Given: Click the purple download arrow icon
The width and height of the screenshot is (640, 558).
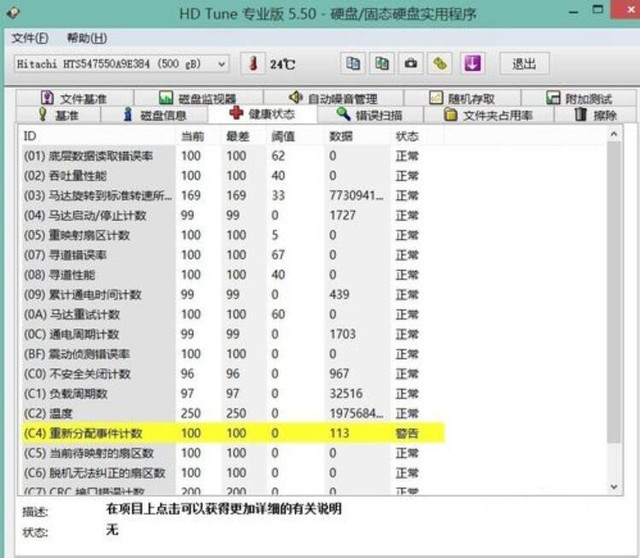Looking at the screenshot, I should 472,64.
